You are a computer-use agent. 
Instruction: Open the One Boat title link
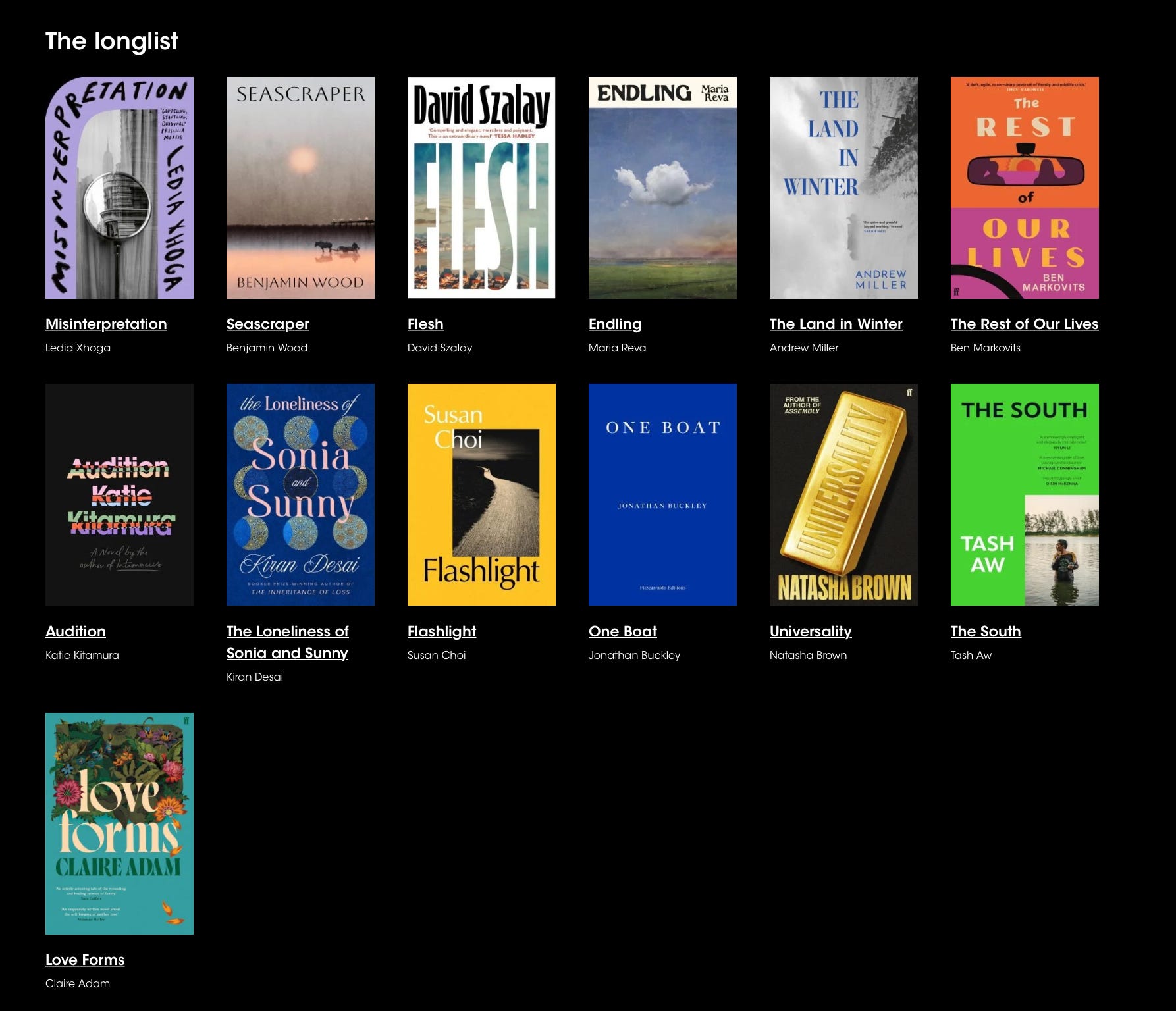622,631
